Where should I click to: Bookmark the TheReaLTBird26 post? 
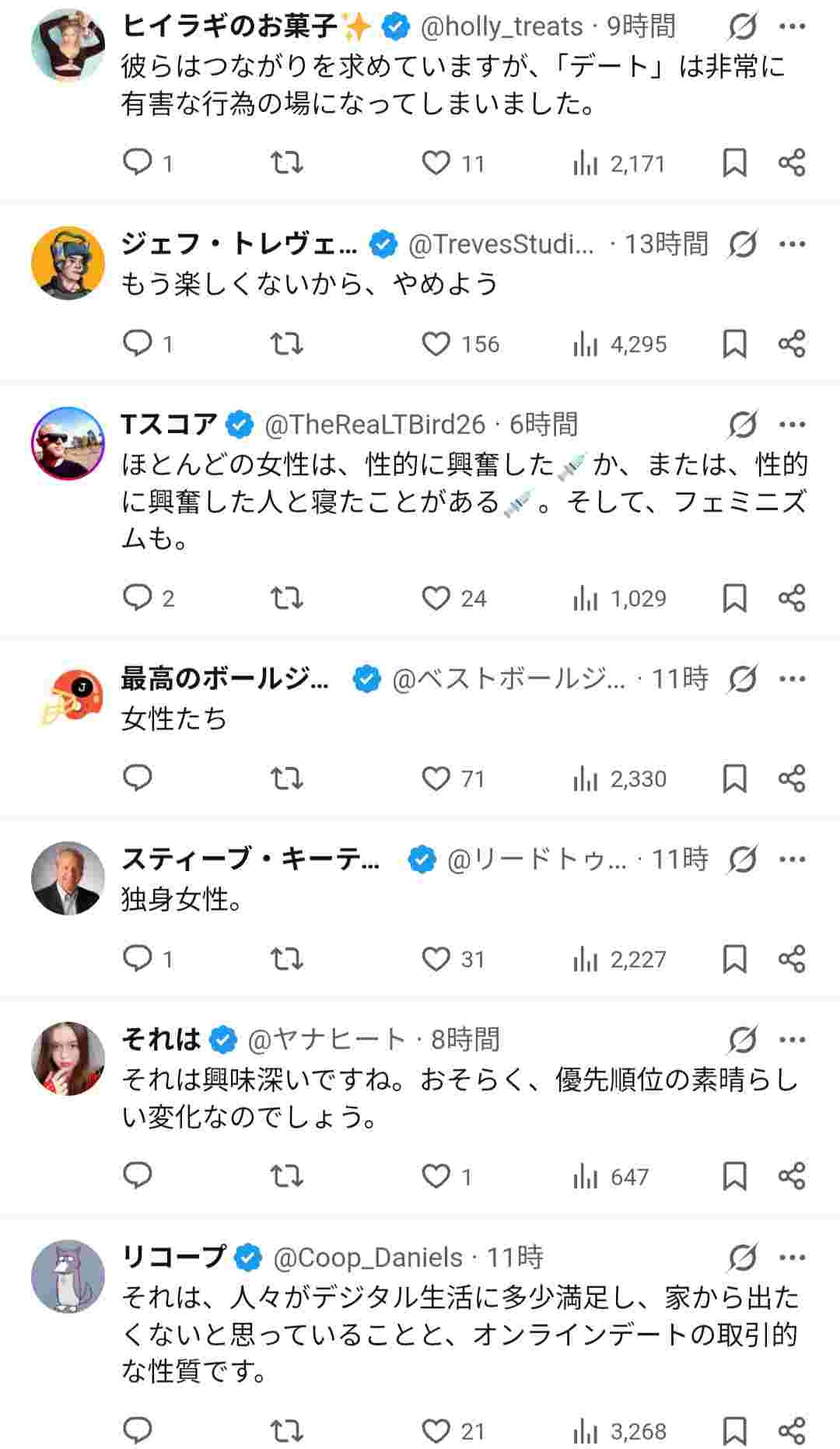pyautogui.click(x=734, y=598)
